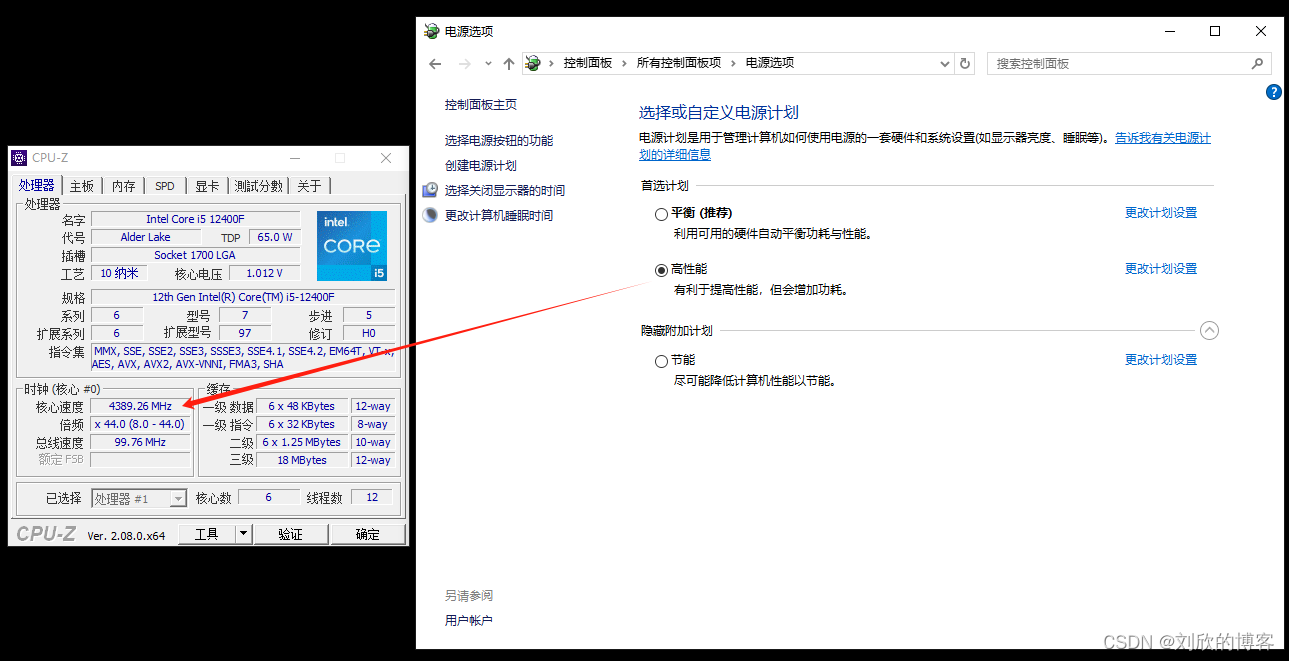This screenshot has height=661, width=1289.
Task: Open 告诉我有关电源计划的详细信息 link
Action: point(1163,138)
